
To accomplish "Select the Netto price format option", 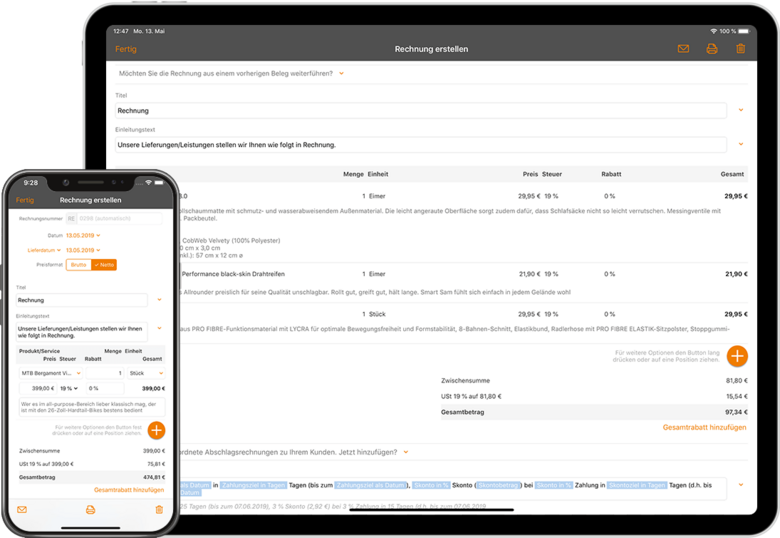I will point(103,265).
